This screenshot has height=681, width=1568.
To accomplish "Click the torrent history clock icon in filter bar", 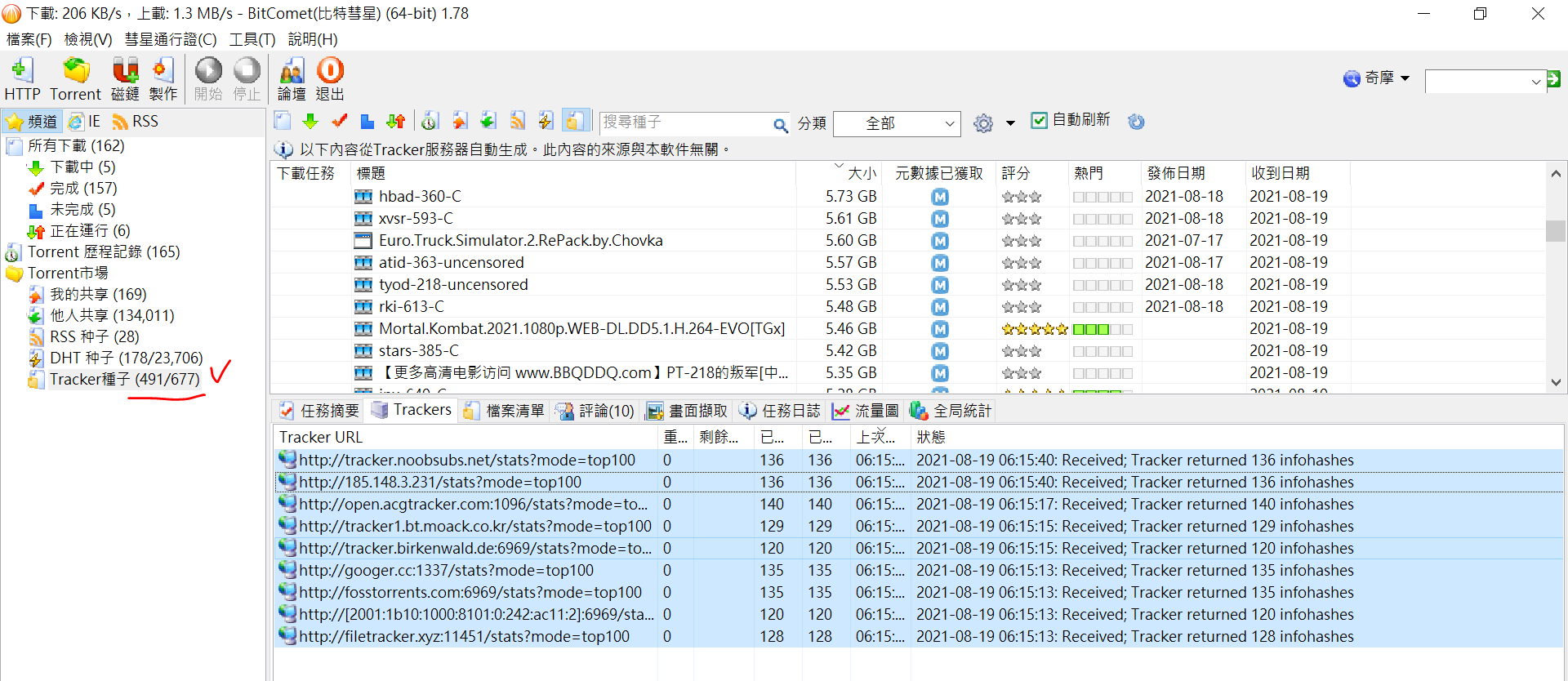I will pyautogui.click(x=430, y=121).
